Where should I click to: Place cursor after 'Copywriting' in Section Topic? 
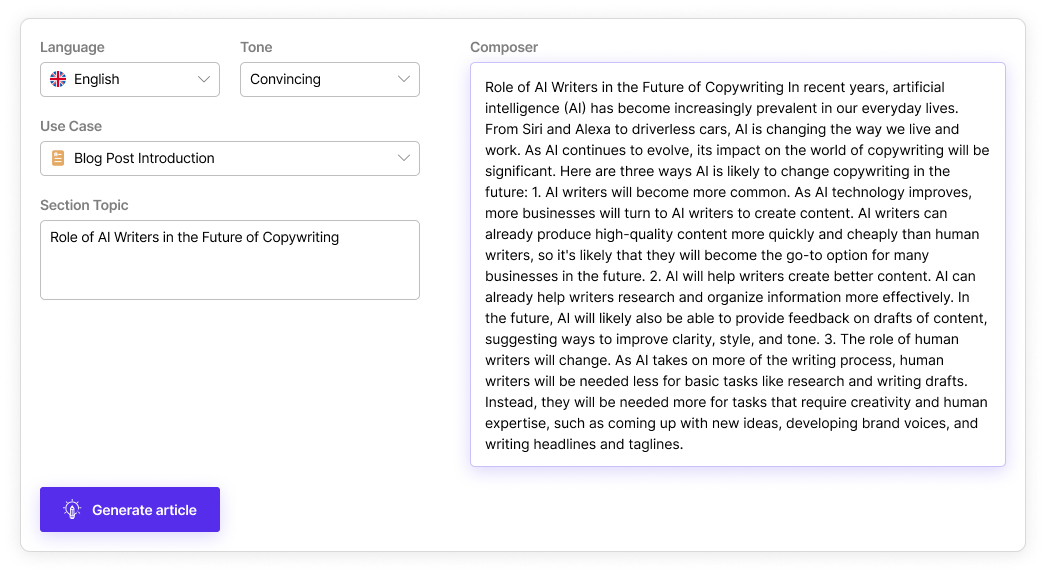340,238
